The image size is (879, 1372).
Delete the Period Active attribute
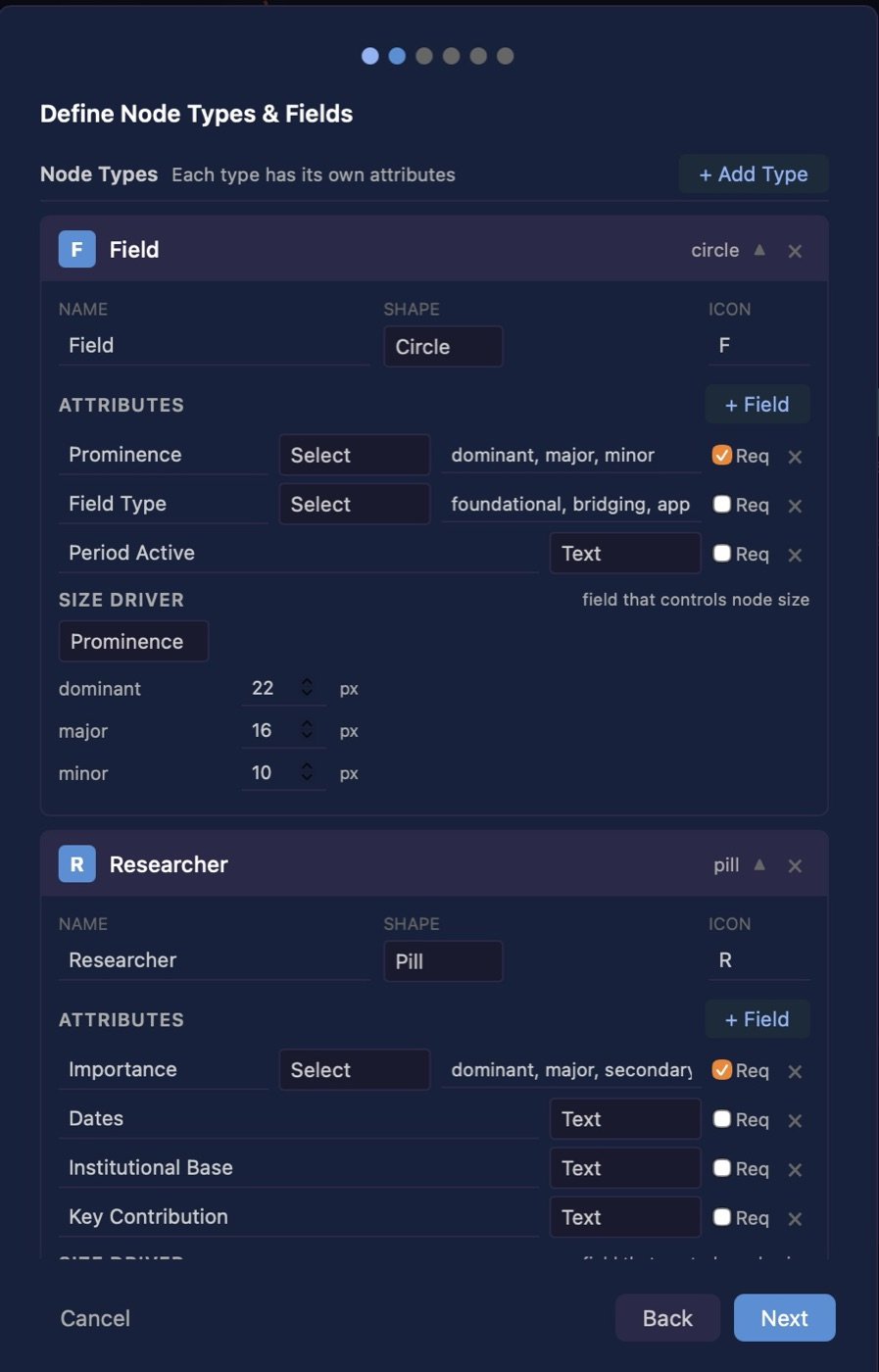(795, 555)
